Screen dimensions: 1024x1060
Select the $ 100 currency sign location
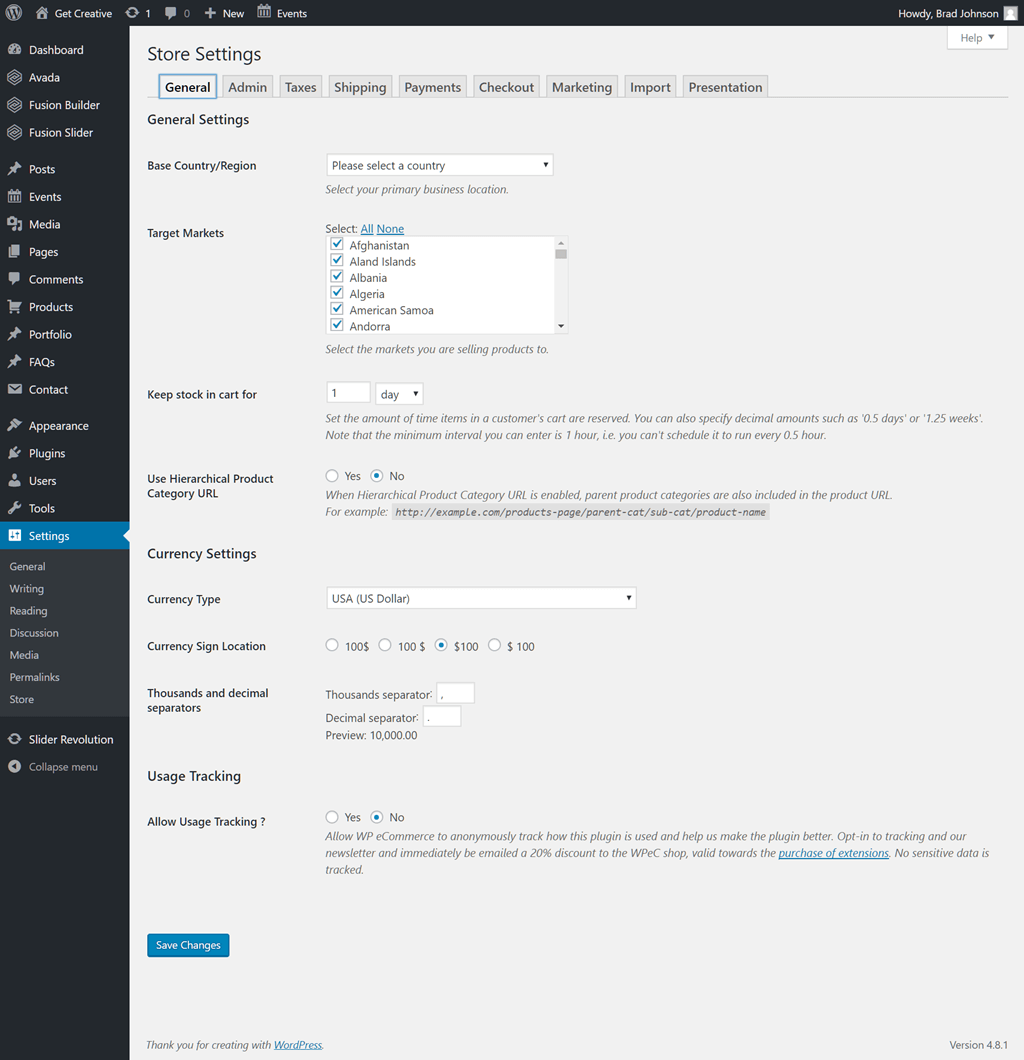pyautogui.click(x=495, y=645)
